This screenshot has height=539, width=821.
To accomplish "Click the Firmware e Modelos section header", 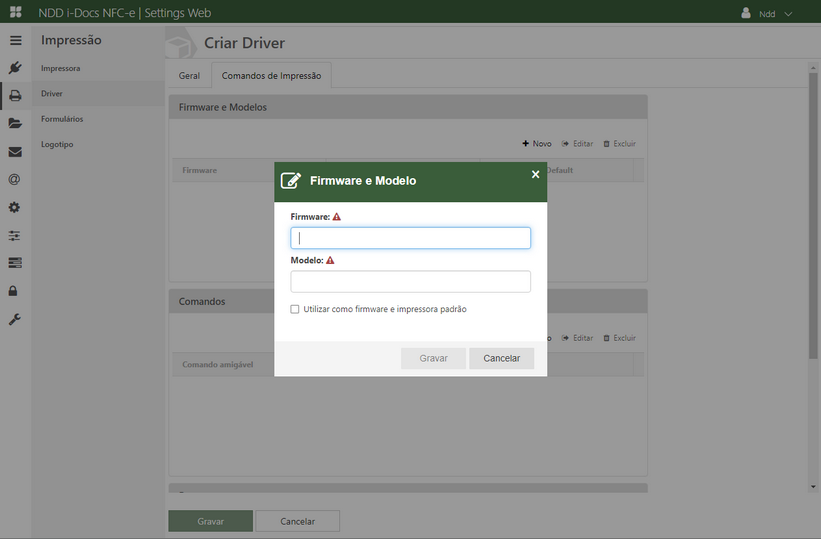I will [408, 107].
